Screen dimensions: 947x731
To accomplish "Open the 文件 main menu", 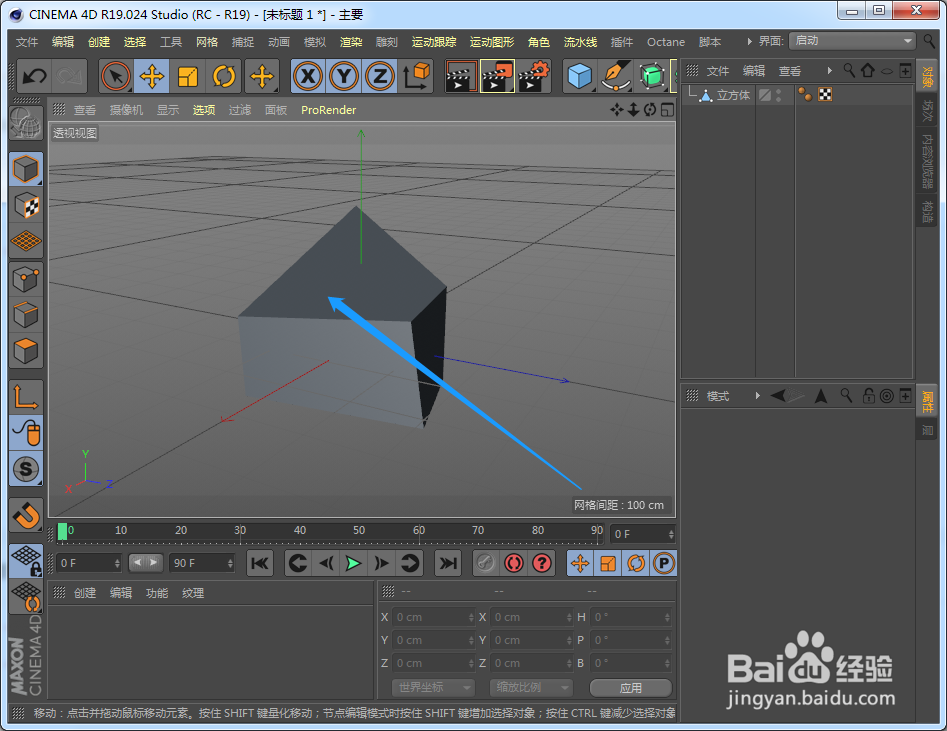I will tap(27, 42).
